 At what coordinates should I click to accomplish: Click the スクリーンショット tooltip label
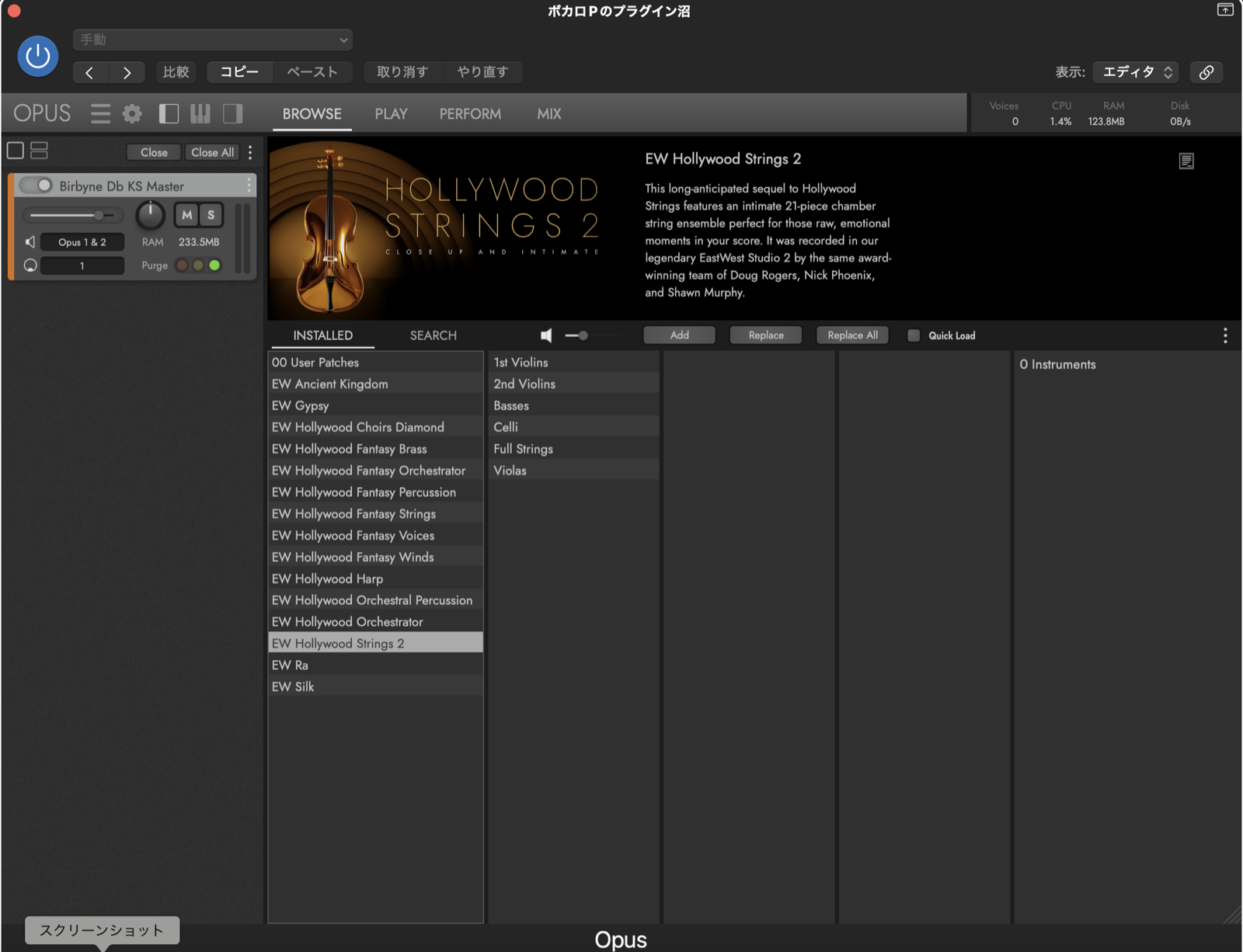pyautogui.click(x=102, y=930)
